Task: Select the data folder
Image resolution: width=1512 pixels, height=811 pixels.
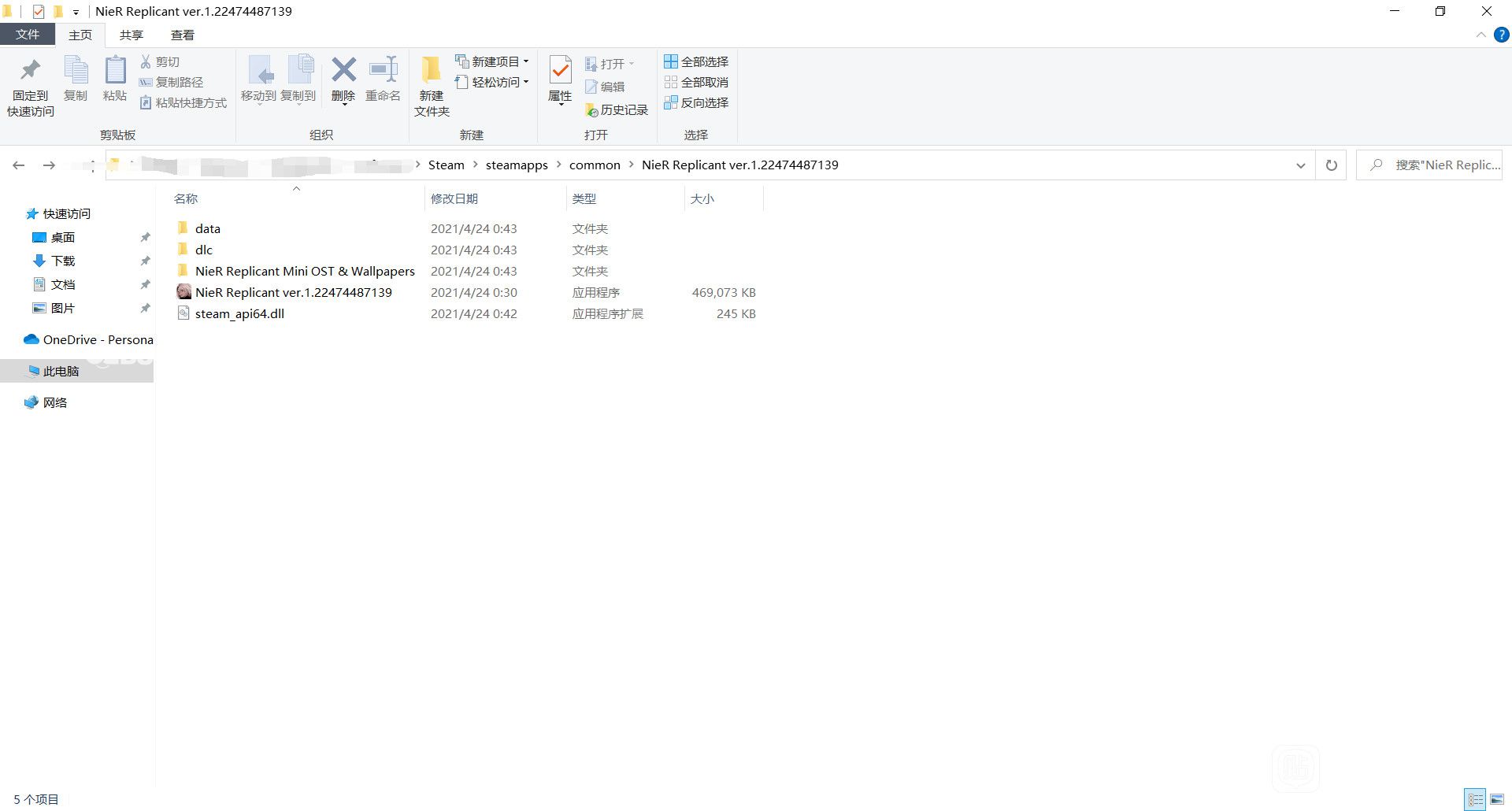Action: coord(198,228)
